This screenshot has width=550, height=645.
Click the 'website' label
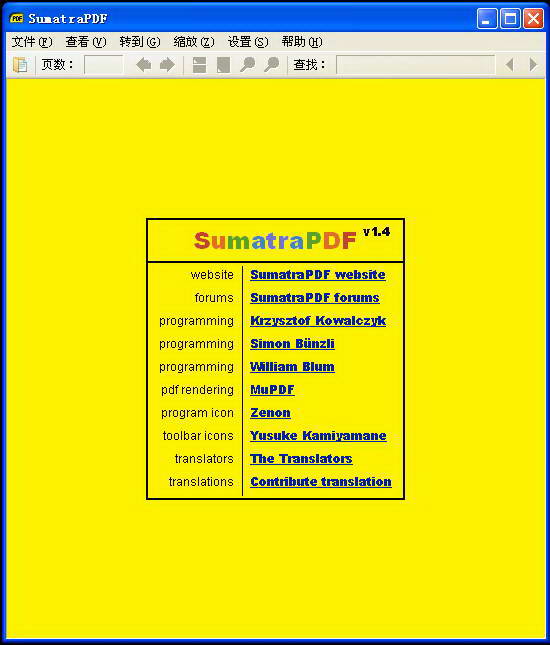coord(212,275)
